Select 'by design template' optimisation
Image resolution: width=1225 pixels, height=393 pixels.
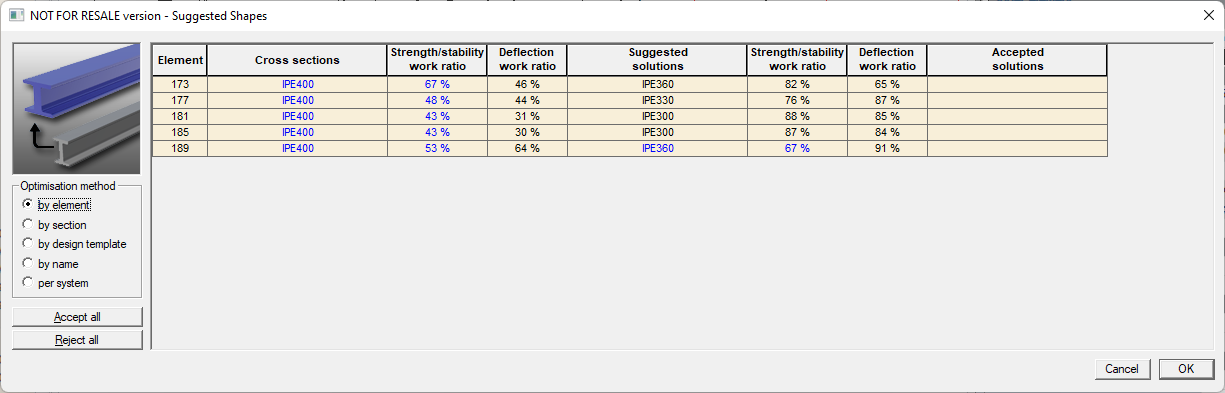click(75, 244)
